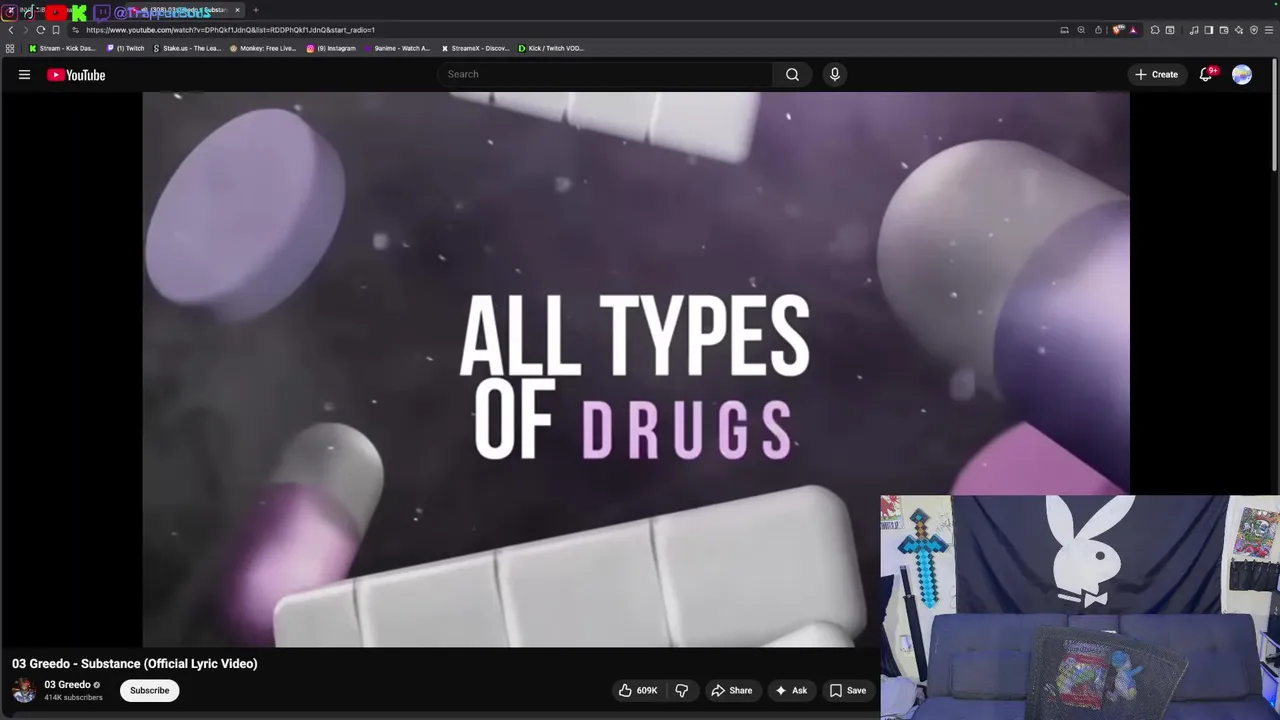Select the 03 Greedo Substance browser tab
1280x720 pixels.
[x=185, y=10]
